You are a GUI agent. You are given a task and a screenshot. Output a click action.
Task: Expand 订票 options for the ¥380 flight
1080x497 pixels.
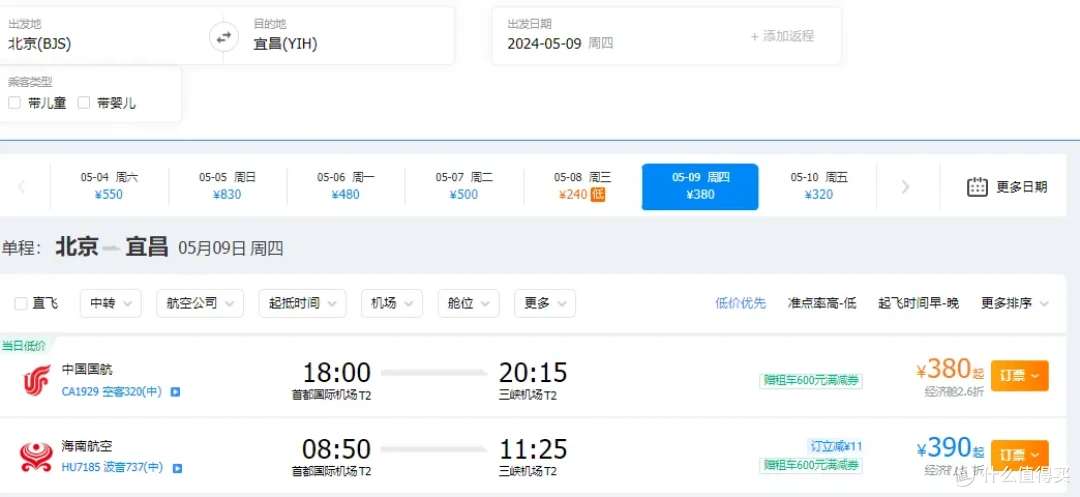(1019, 376)
